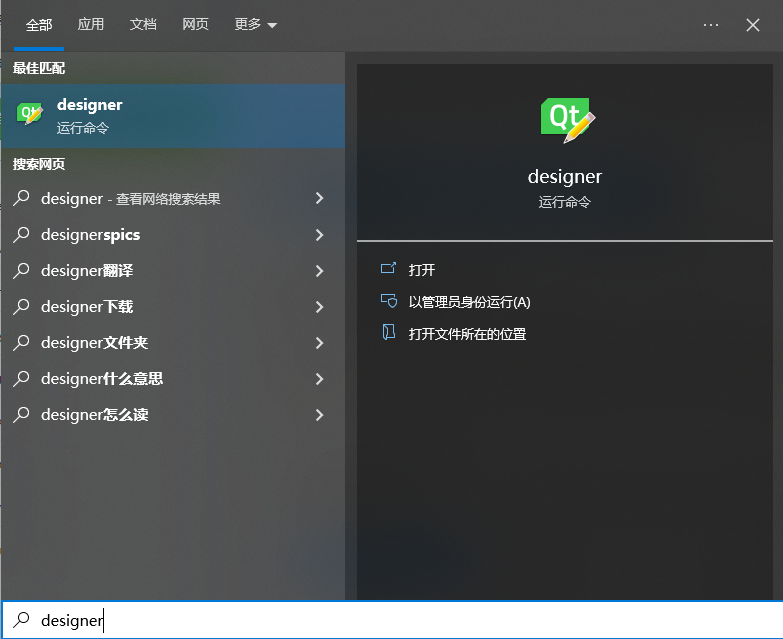Screen dimensions: 783x639
Task: Click search icon beside designer文件夹
Action: tap(21, 342)
